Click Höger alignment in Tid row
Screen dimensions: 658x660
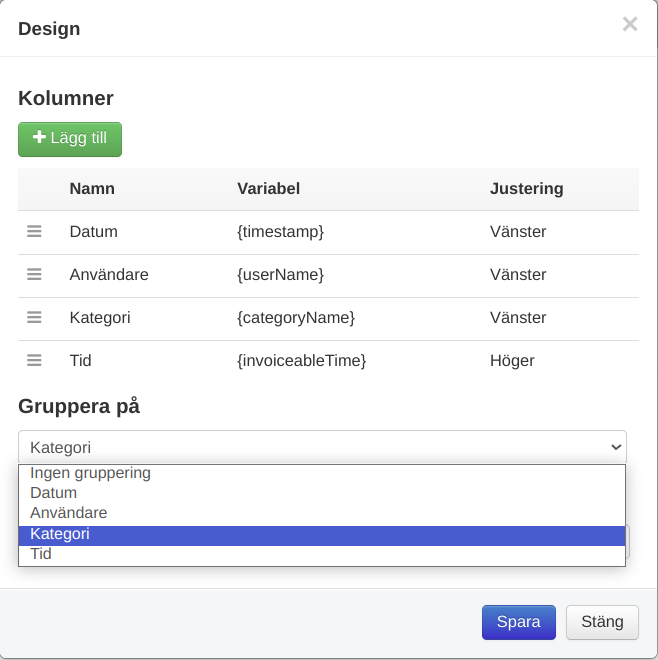512,360
